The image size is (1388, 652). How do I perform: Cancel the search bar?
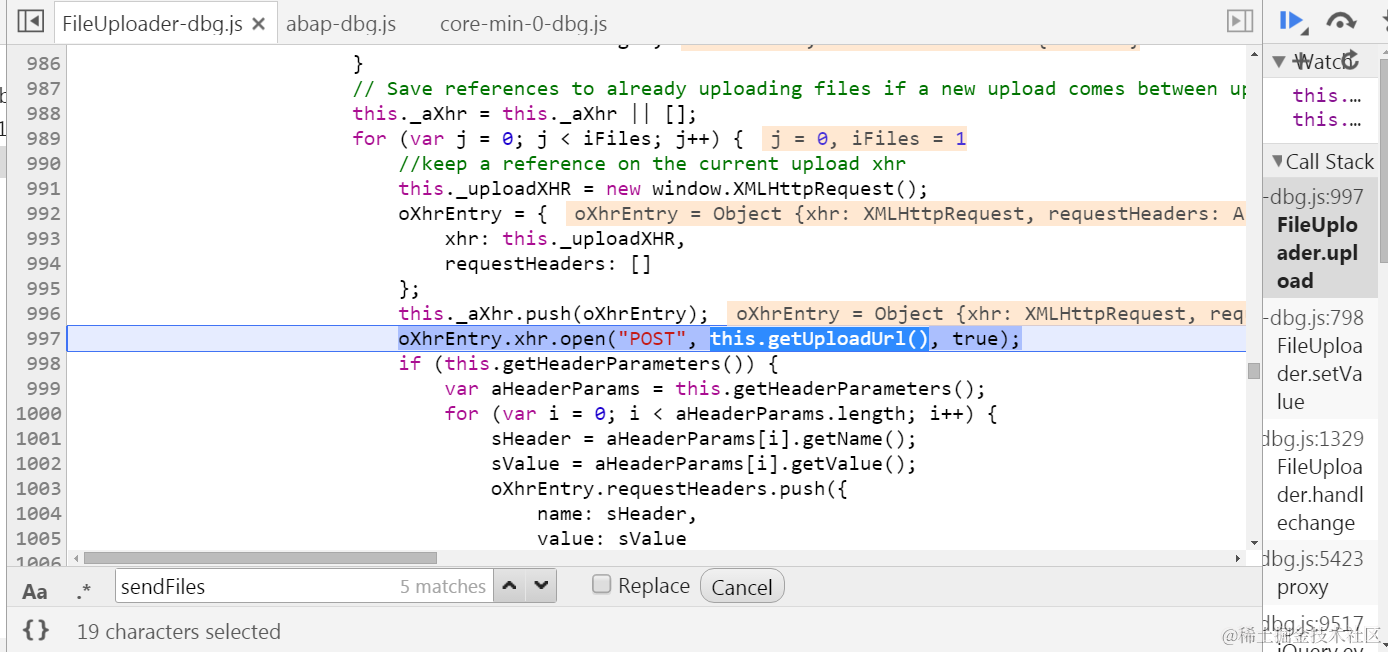[742, 587]
